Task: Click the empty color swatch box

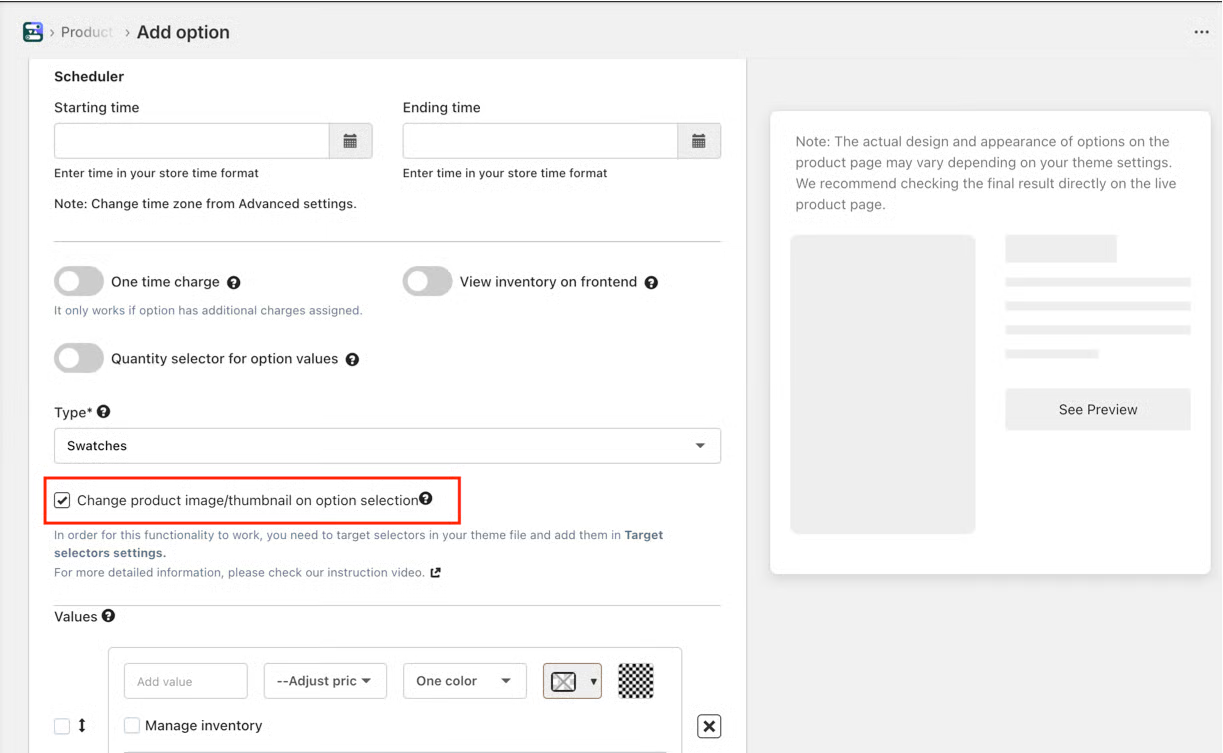Action: coord(564,682)
